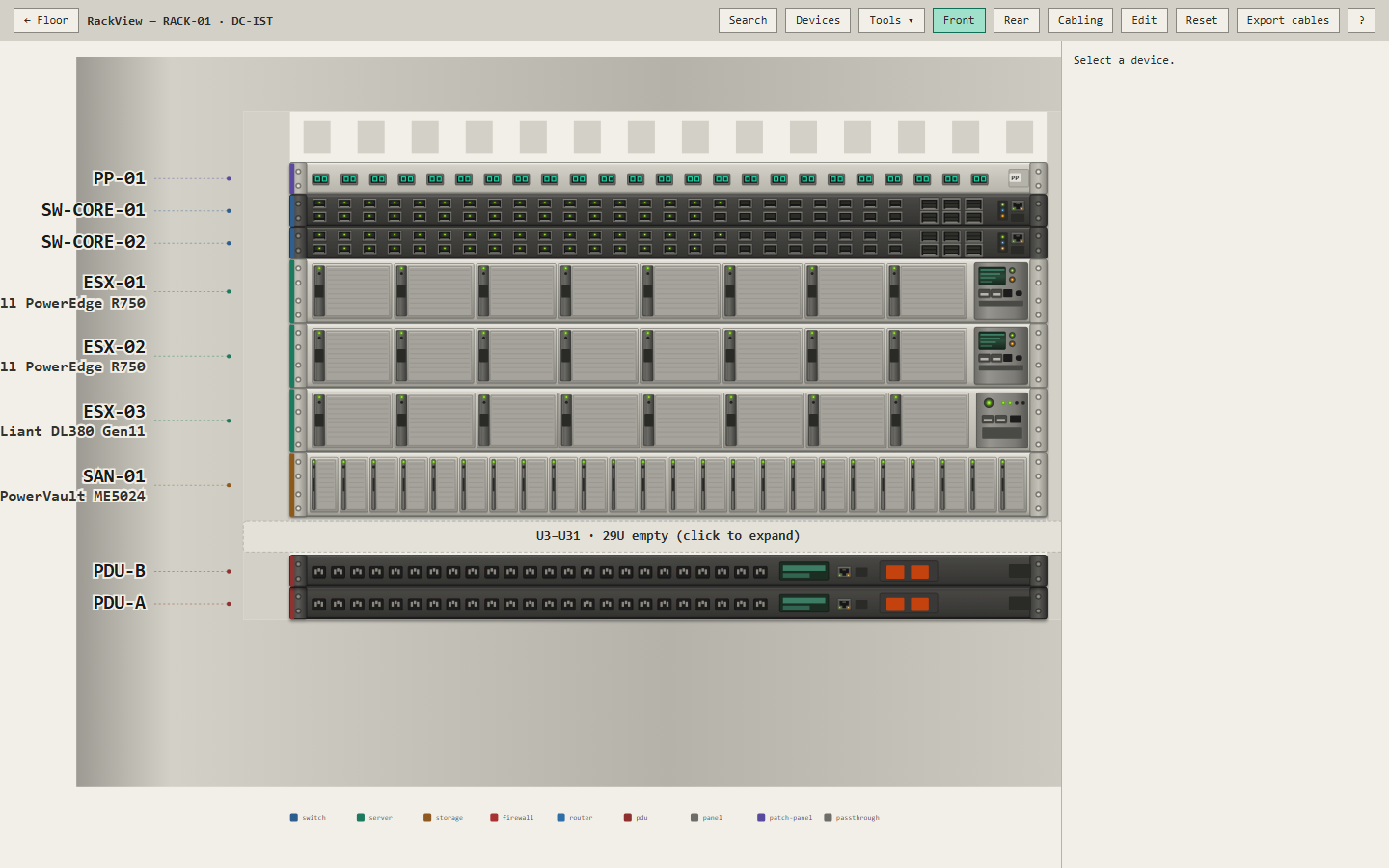
Task: Select the ESX-01 front control panel
Action: coord(1001,291)
